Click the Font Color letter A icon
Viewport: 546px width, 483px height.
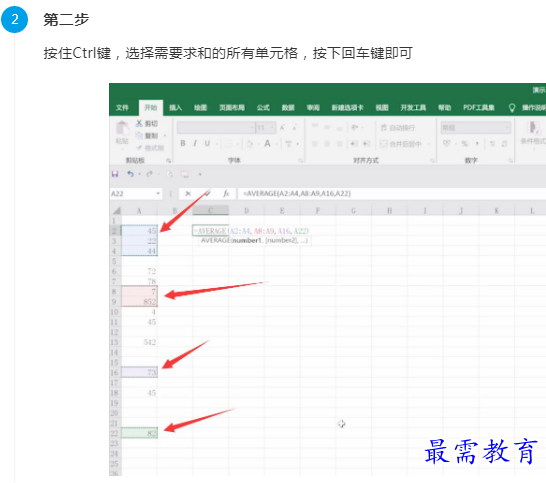[x=267, y=143]
